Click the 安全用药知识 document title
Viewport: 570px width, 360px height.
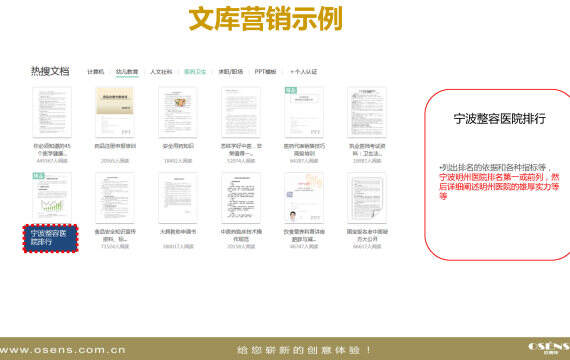[x=178, y=146]
